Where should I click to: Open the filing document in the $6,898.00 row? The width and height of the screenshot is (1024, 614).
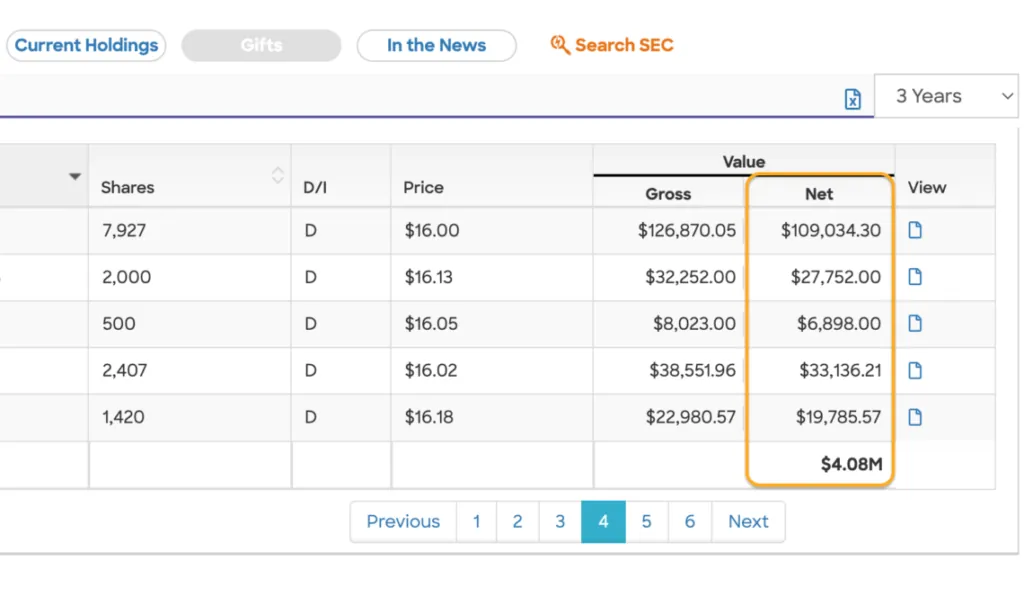915,323
